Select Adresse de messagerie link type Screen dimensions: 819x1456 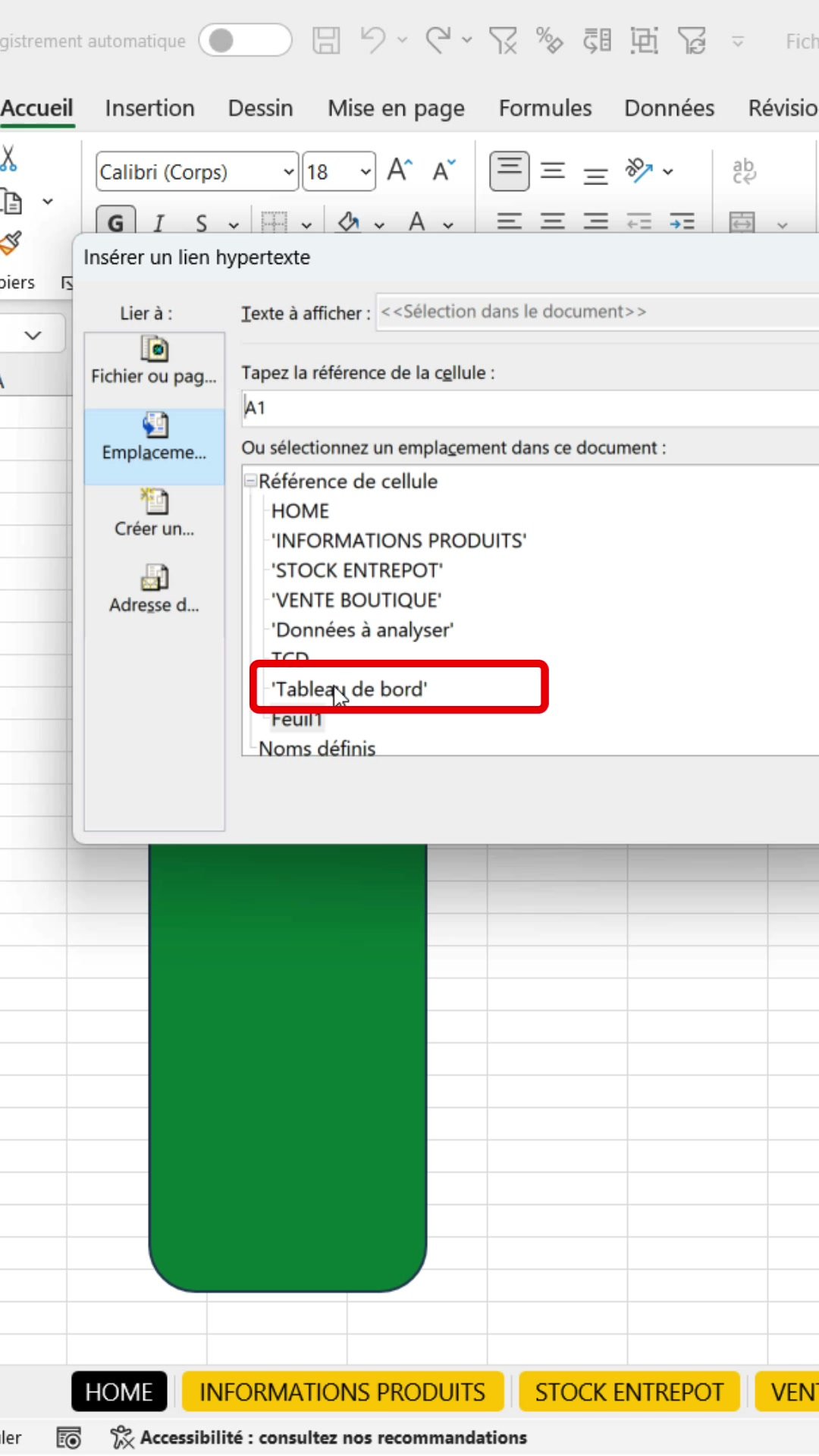(x=154, y=591)
